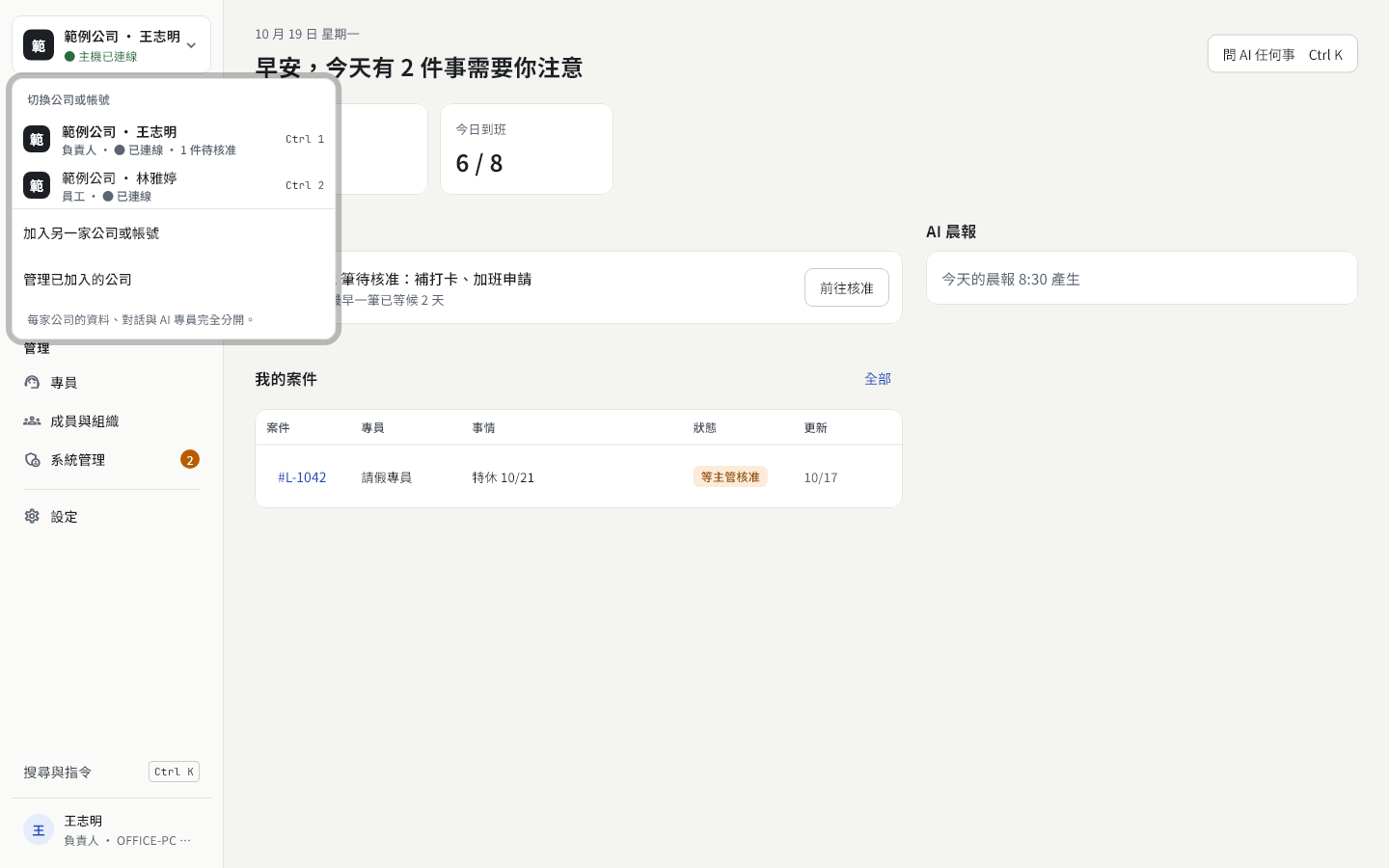The height and width of the screenshot is (868, 1389).
Task: Open 全部 cases link
Action: click(878, 379)
